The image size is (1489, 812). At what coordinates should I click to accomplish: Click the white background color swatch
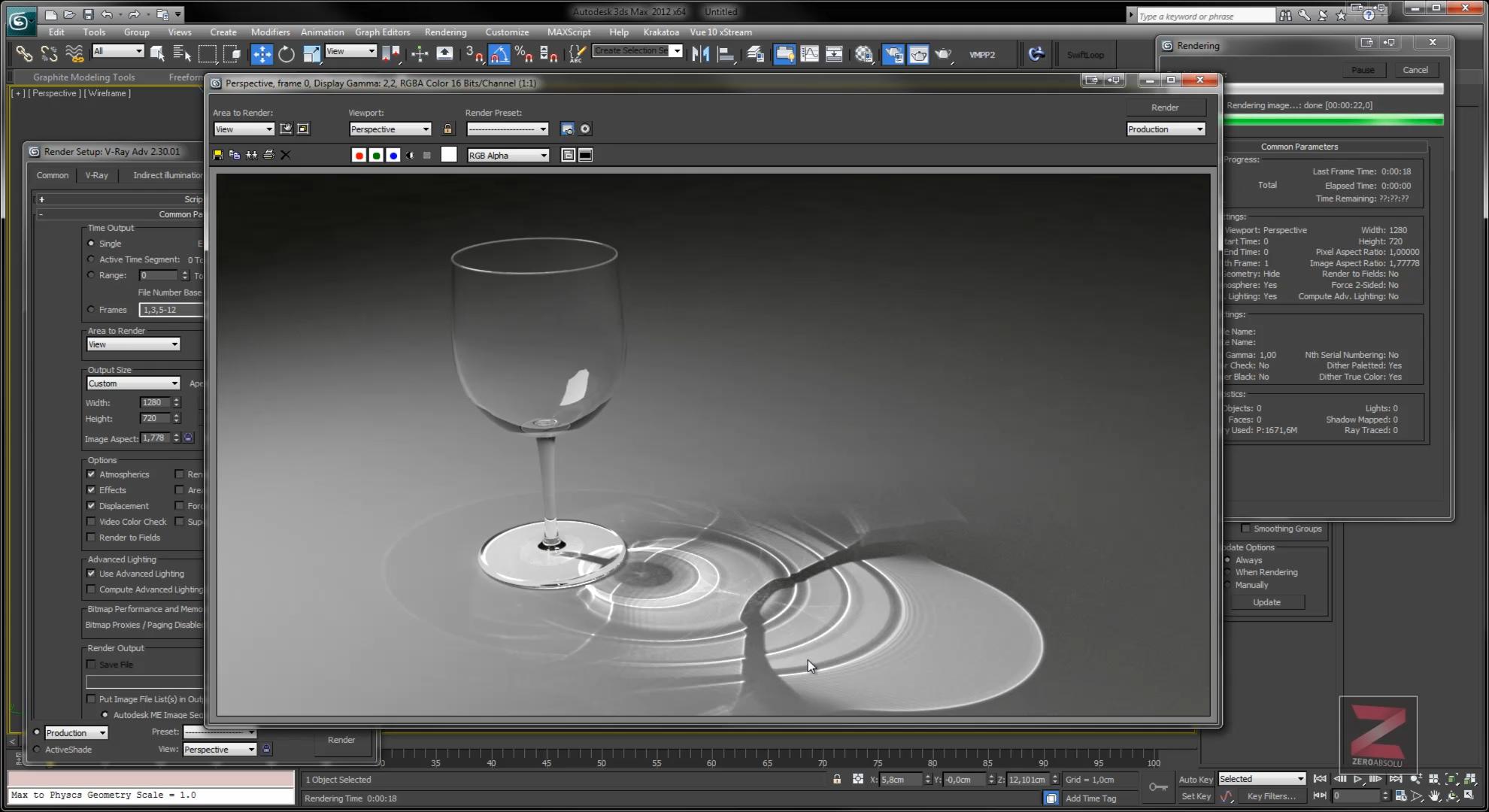click(x=449, y=155)
